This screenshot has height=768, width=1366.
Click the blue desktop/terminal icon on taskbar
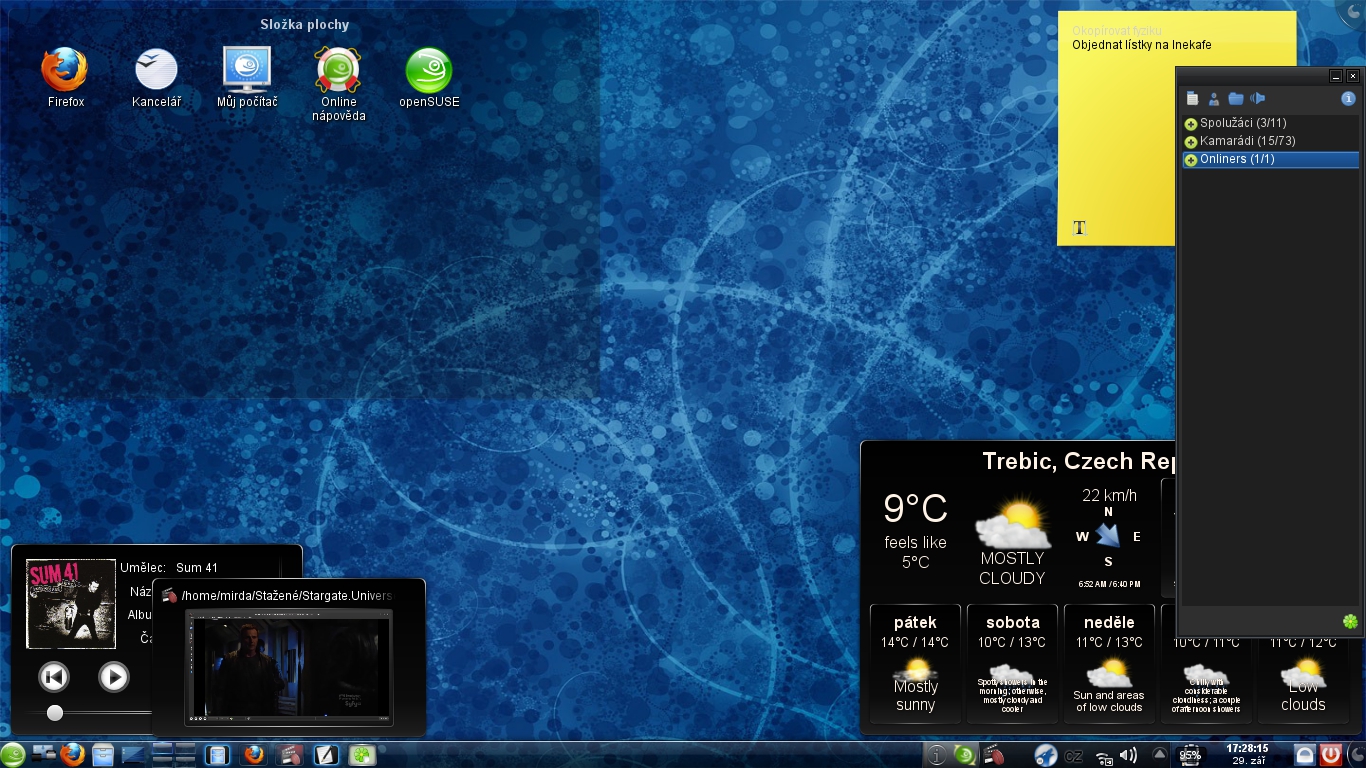[x=133, y=754]
